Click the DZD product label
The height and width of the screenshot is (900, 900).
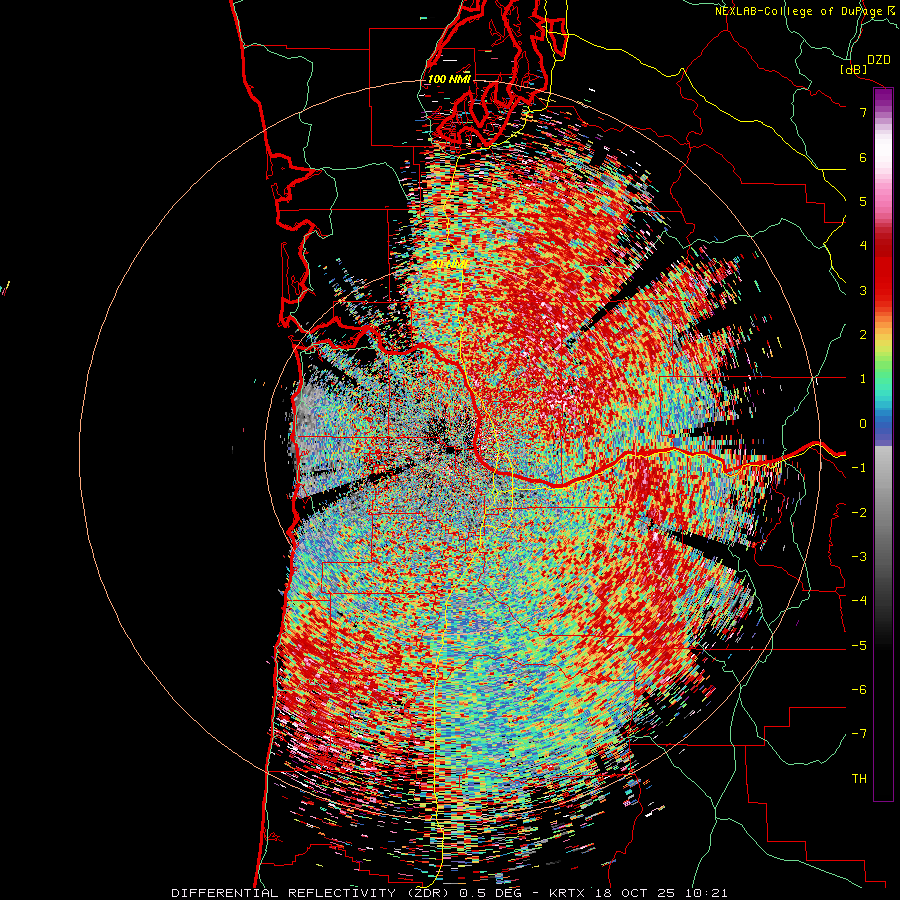pos(879,60)
